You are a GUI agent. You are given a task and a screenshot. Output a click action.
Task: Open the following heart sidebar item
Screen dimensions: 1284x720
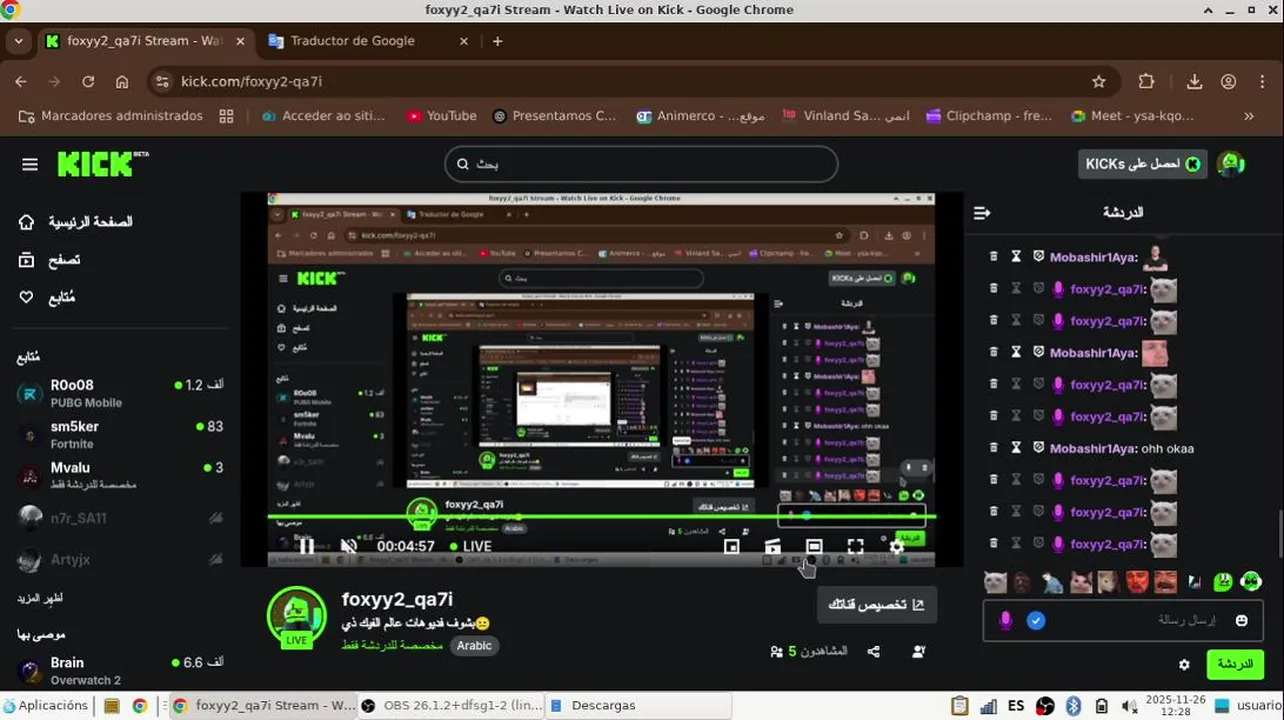[x=47, y=297]
